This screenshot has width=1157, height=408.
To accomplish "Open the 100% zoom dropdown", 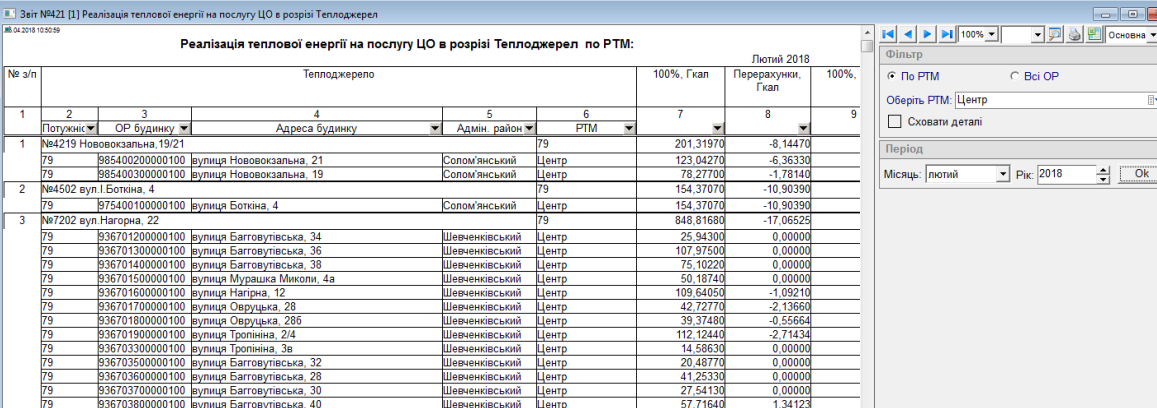I will (x=991, y=34).
